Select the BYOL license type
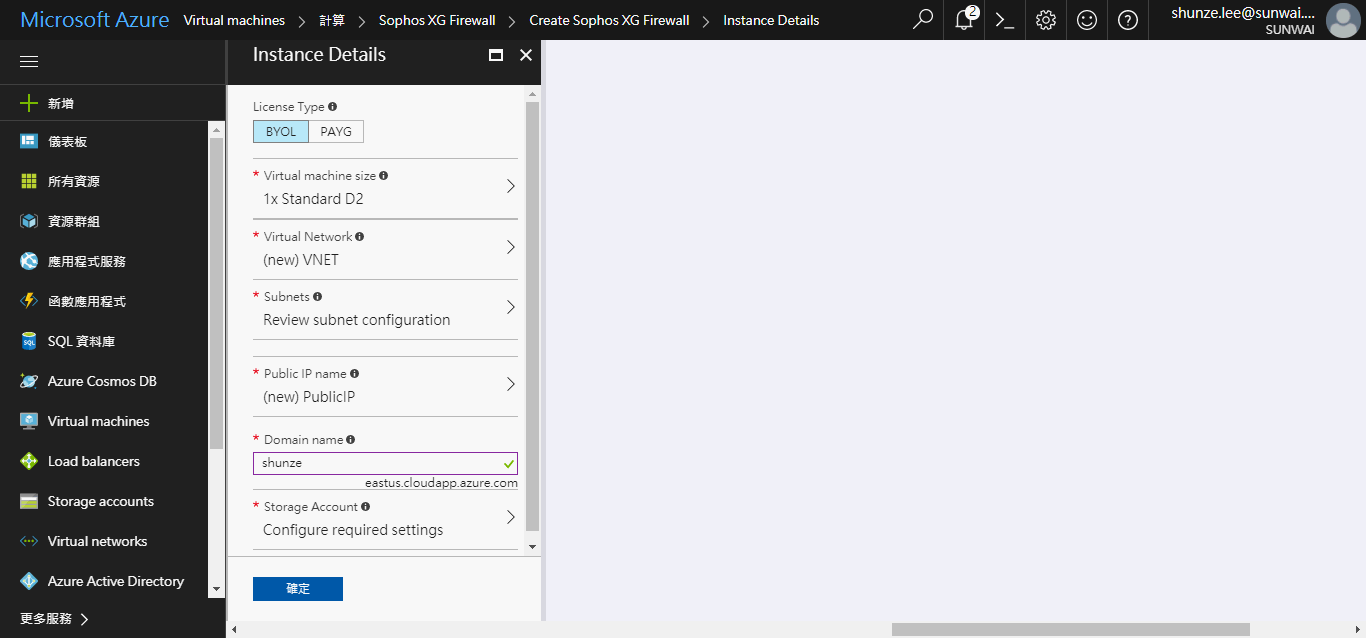 pos(281,132)
